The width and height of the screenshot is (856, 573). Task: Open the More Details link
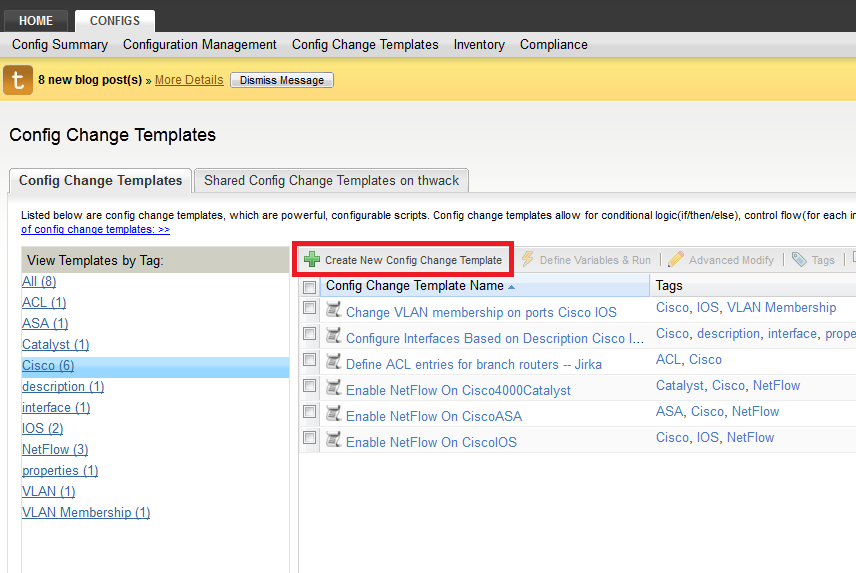click(189, 80)
